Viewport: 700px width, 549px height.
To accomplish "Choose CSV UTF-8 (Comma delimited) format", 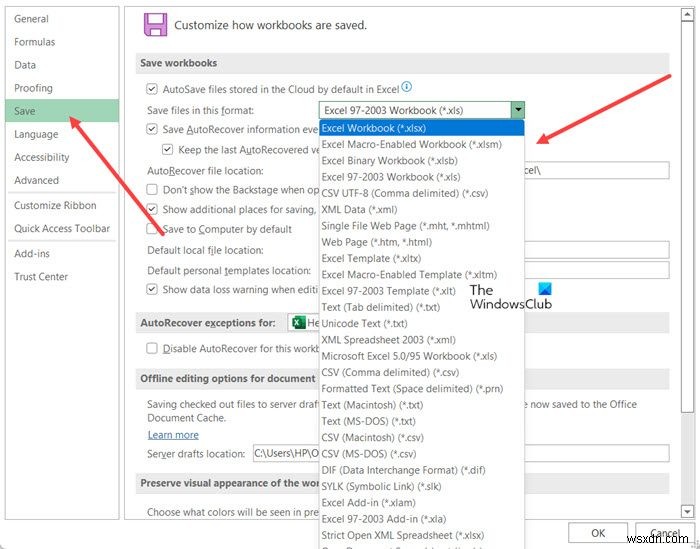I will pos(422,193).
